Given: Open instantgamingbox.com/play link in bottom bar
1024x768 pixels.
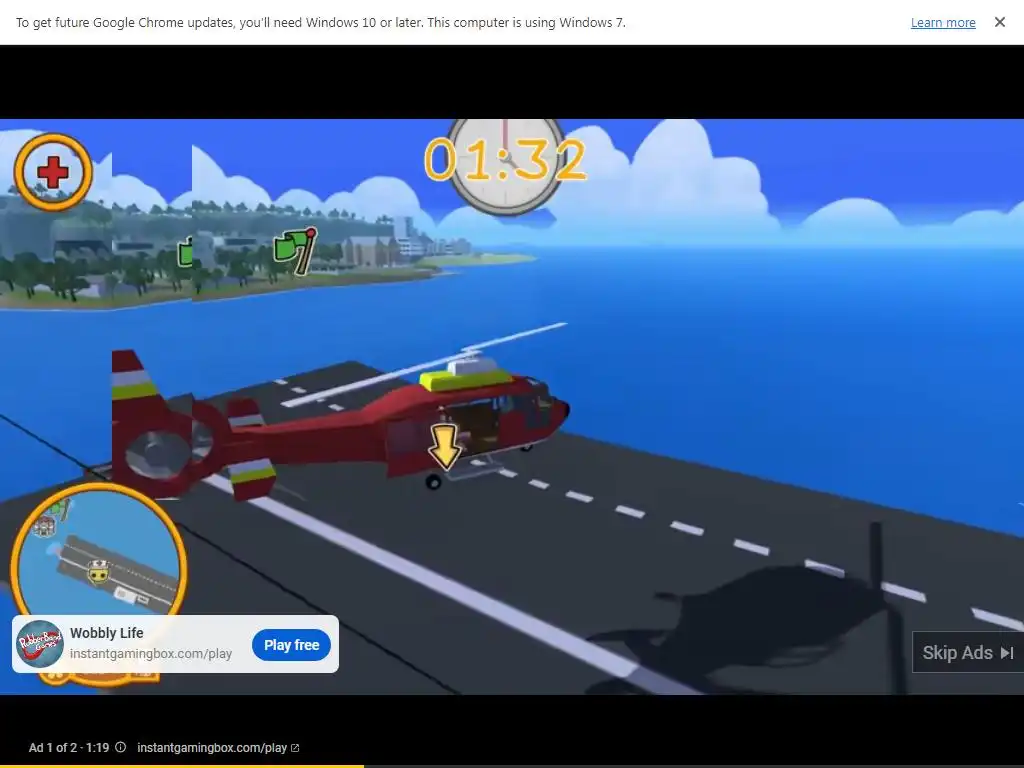Looking at the screenshot, I should [x=218, y=748].
